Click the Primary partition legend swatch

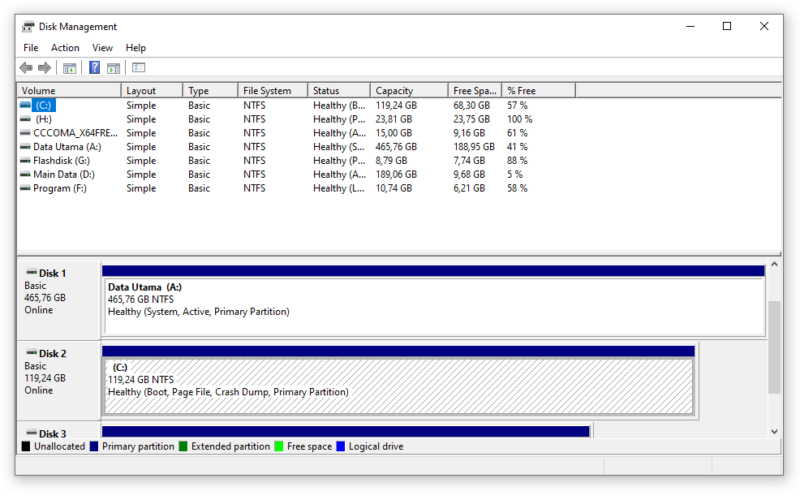(94, 446)
